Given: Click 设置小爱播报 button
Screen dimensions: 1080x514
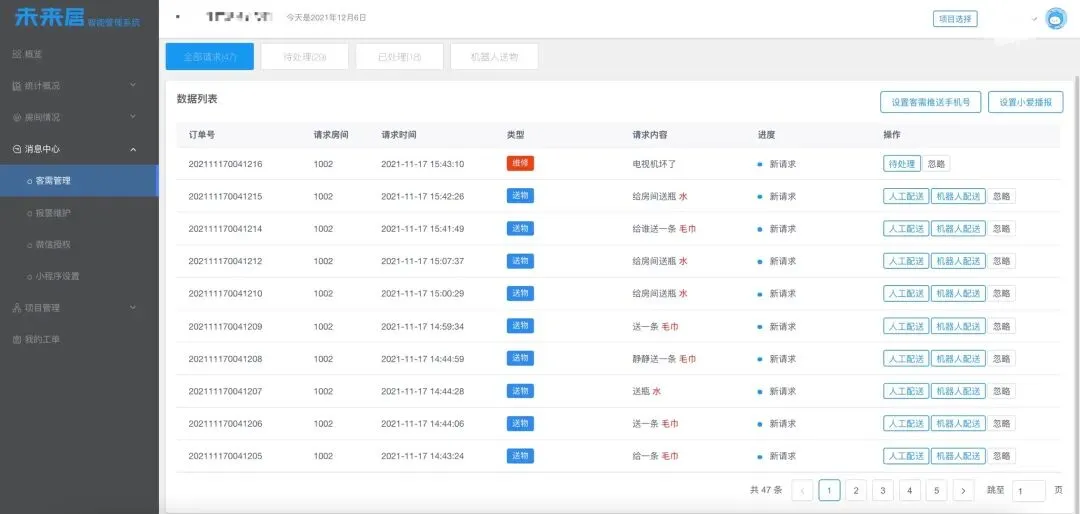Looking at the screenshot, I should (1026, 102).
